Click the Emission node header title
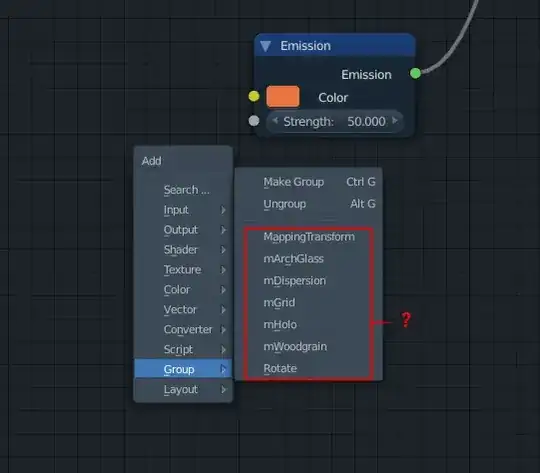 [305, 46]
